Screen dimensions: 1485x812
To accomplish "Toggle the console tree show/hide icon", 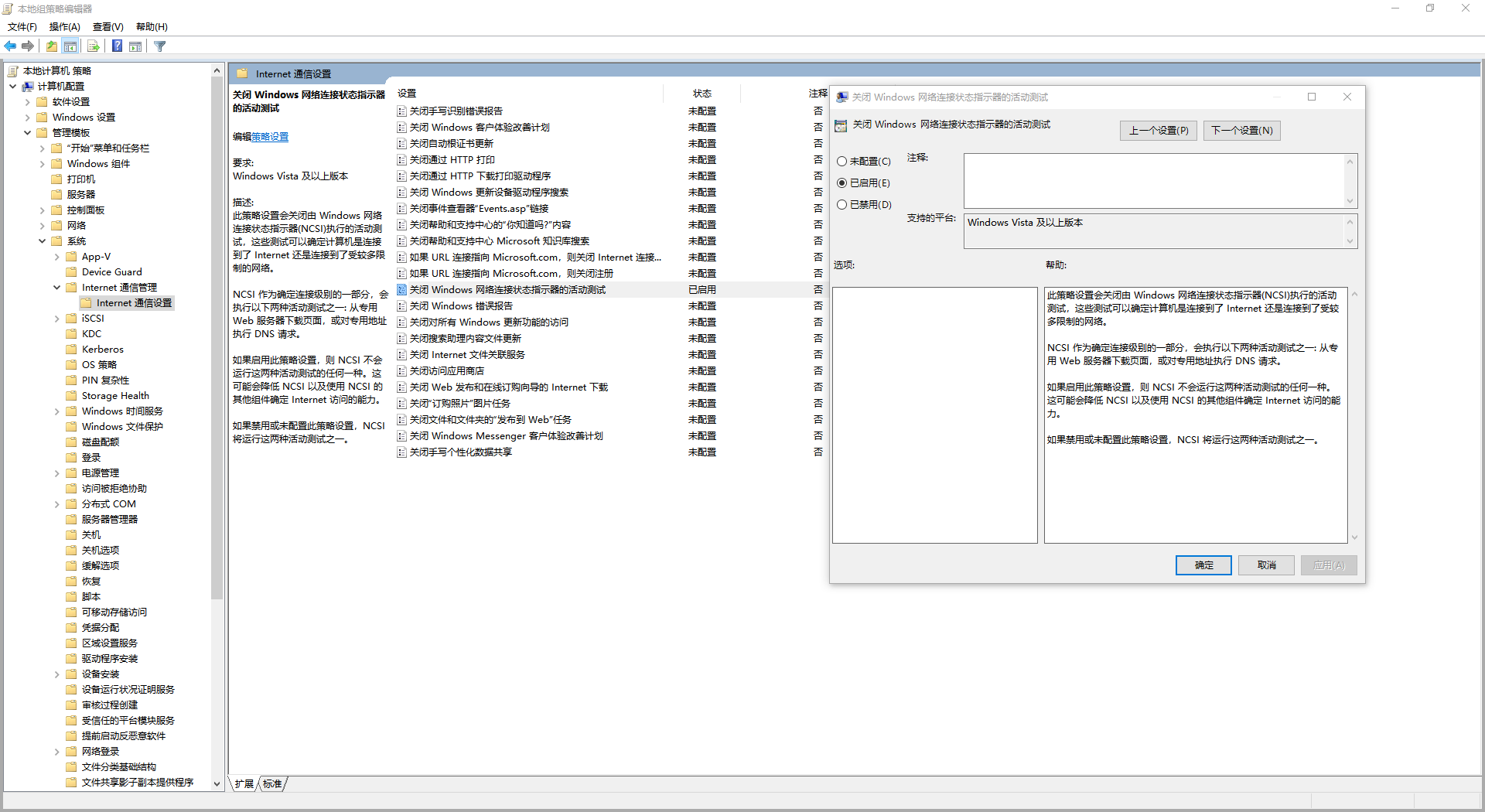I will (x=70, y=46).
